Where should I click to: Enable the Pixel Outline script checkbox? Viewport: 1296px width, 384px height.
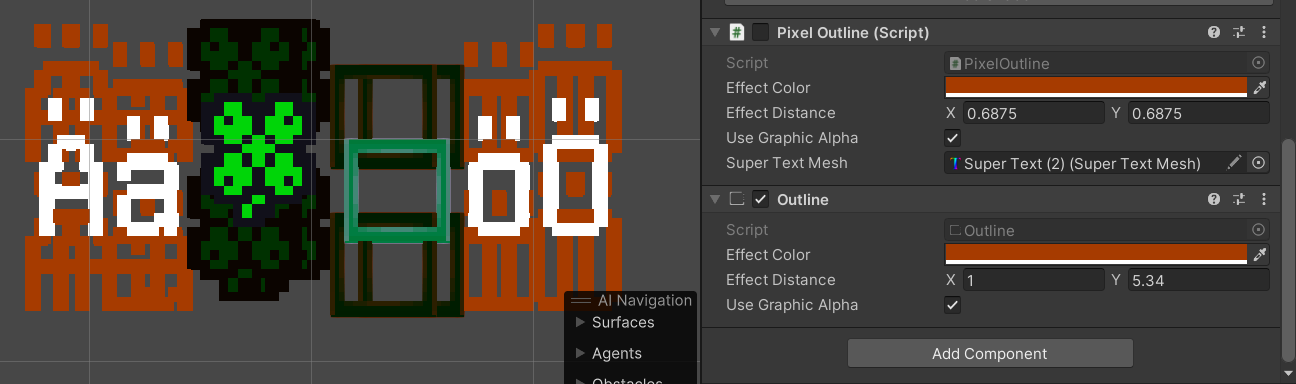tap(761, 32)
